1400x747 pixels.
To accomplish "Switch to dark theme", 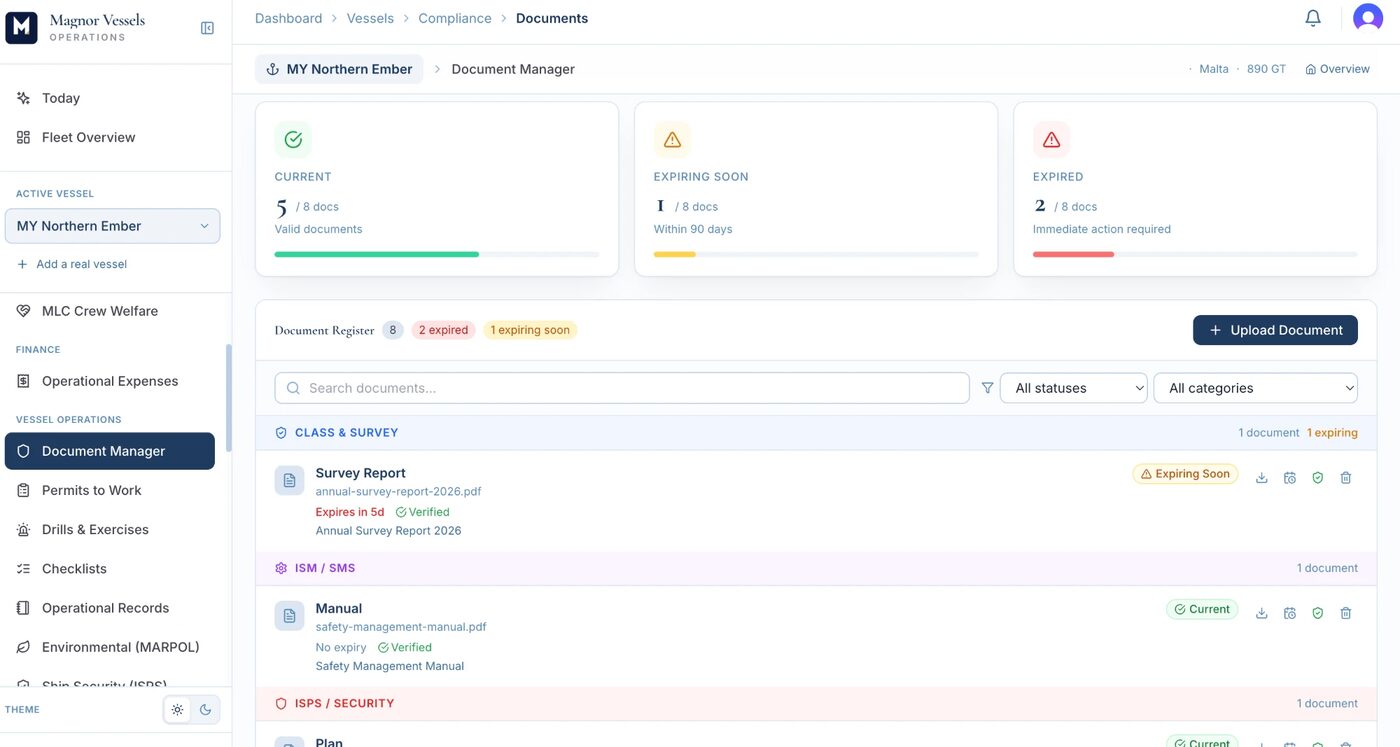I will [x=205, y=710].
